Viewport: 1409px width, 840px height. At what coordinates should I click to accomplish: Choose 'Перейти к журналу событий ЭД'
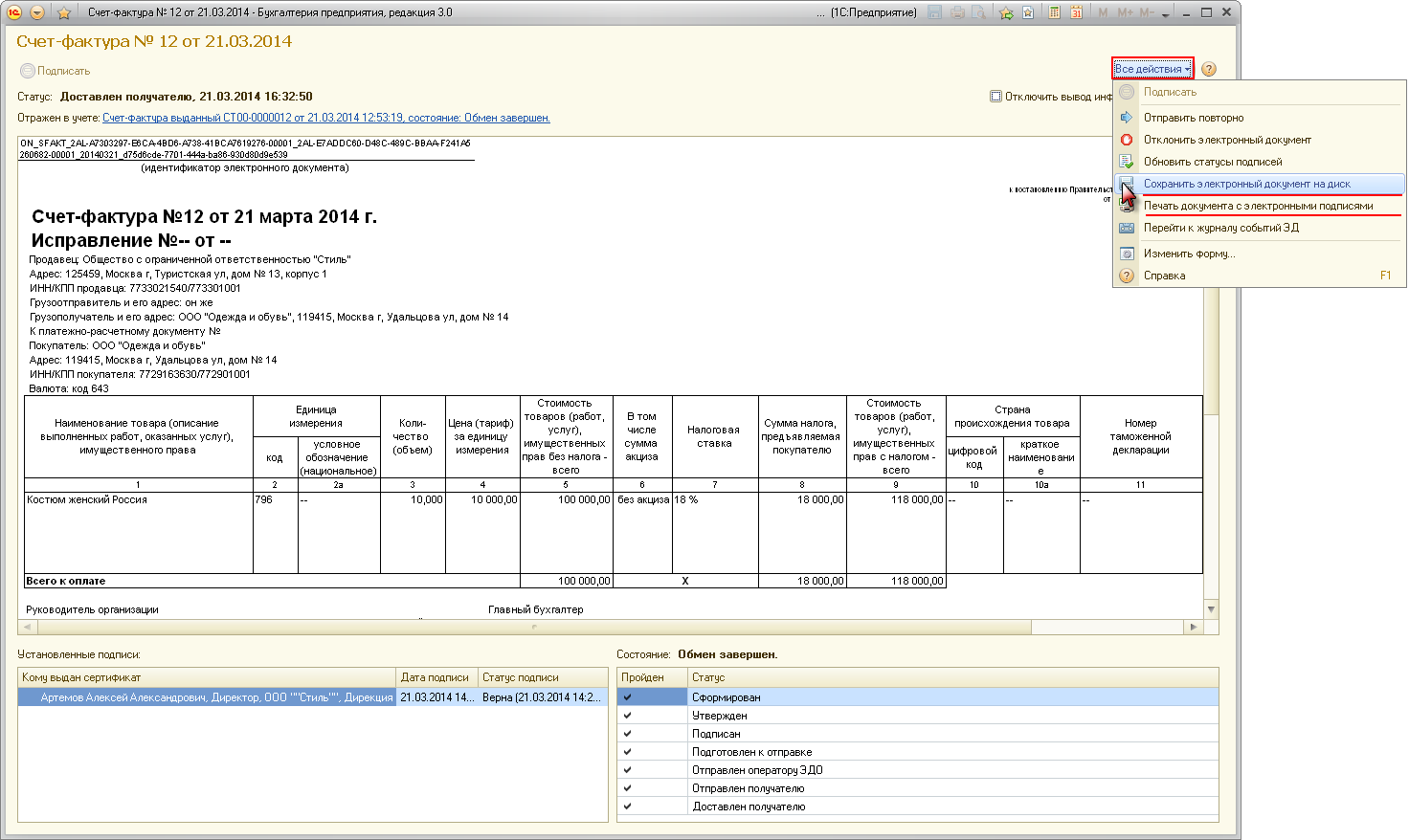(1220, 228)
